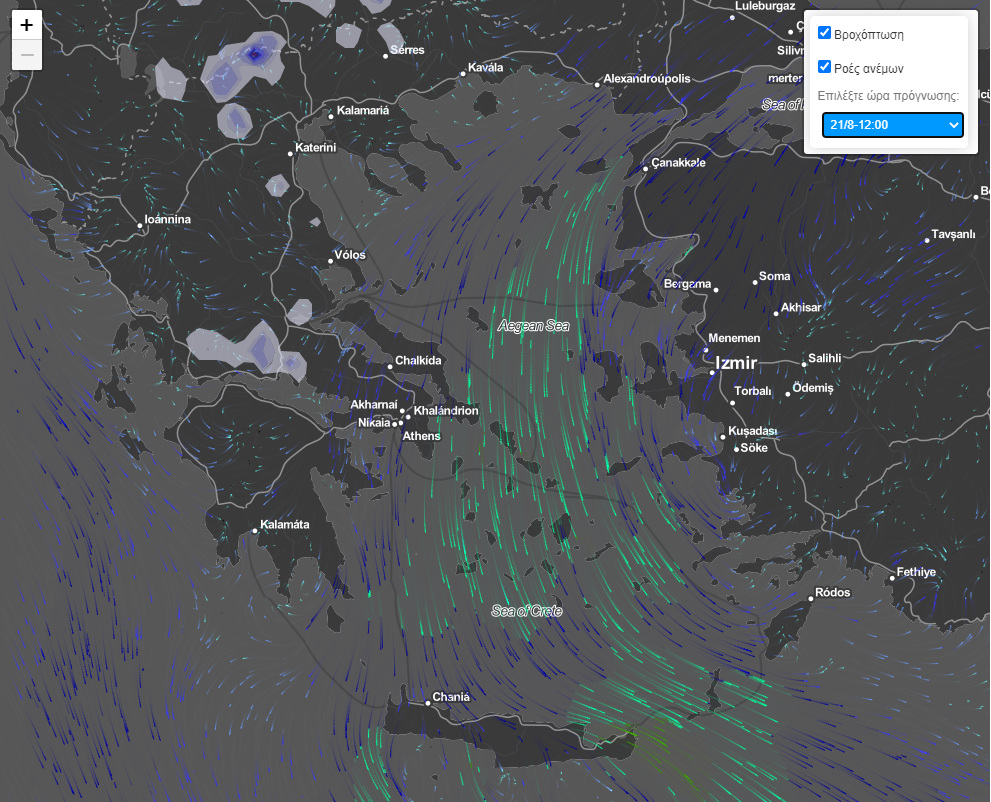Click the Fethiye city marker
The image size is (991, 802).
point(892,578)
